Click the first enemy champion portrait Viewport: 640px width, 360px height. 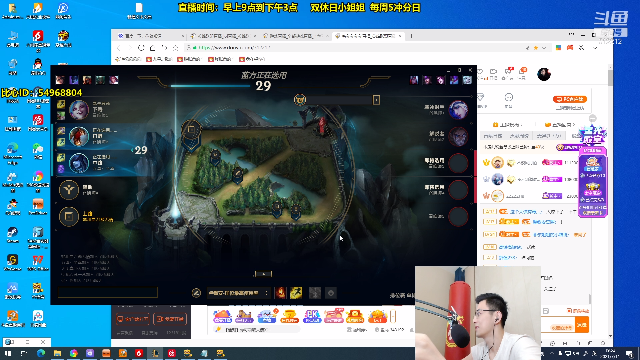(x=458, y=109)
